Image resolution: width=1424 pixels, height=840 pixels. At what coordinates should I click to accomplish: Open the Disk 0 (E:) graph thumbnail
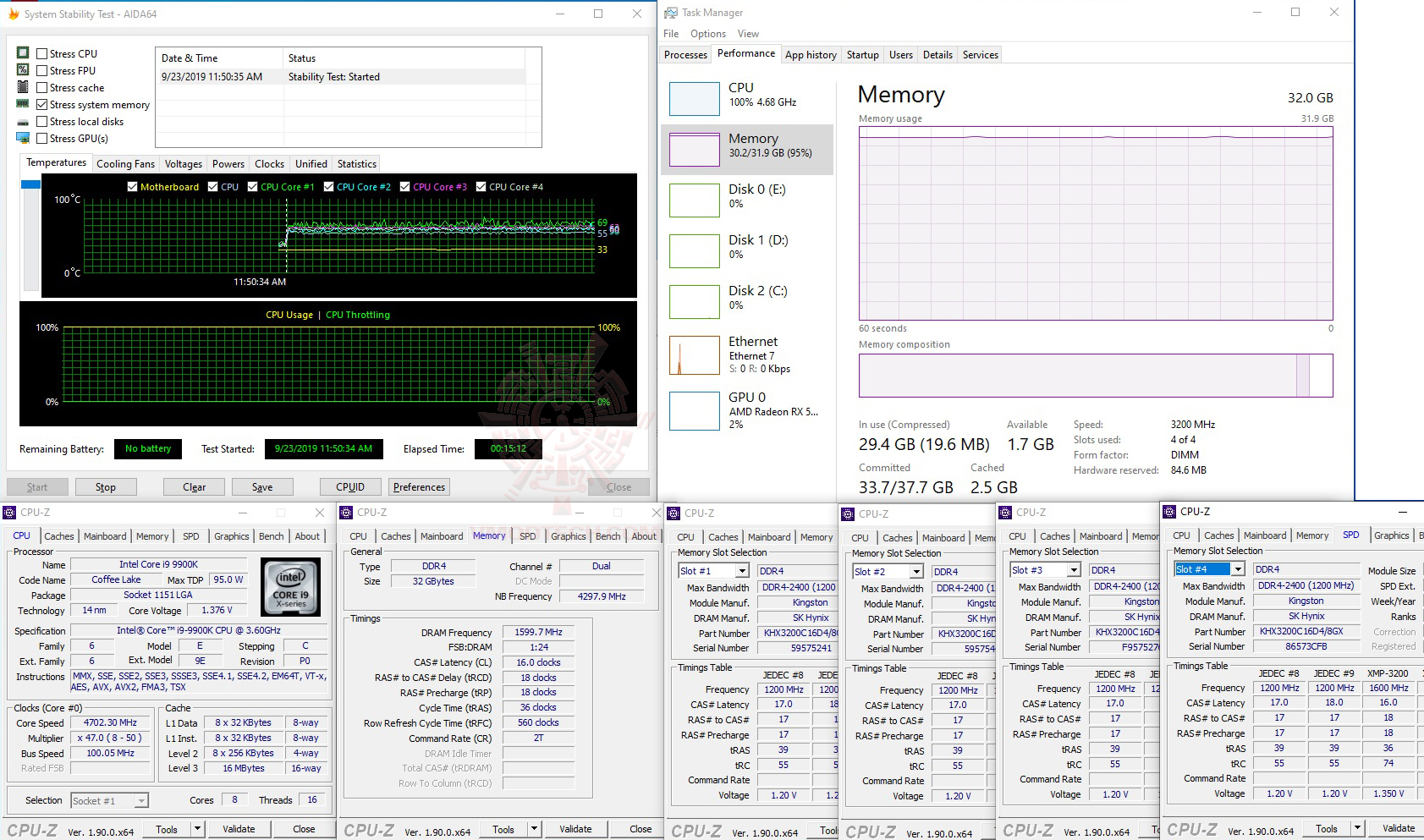(695, 200)
